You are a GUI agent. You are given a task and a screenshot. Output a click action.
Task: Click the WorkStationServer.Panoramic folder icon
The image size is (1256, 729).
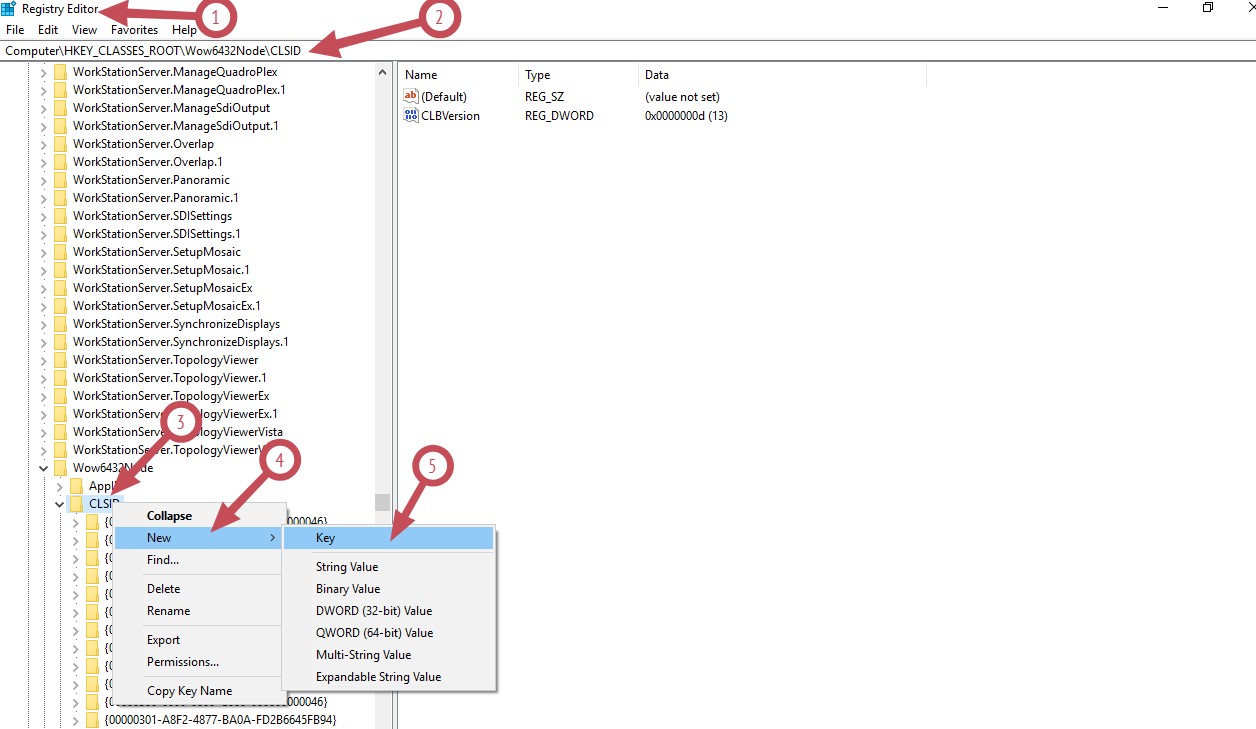[x=60, y=180]
